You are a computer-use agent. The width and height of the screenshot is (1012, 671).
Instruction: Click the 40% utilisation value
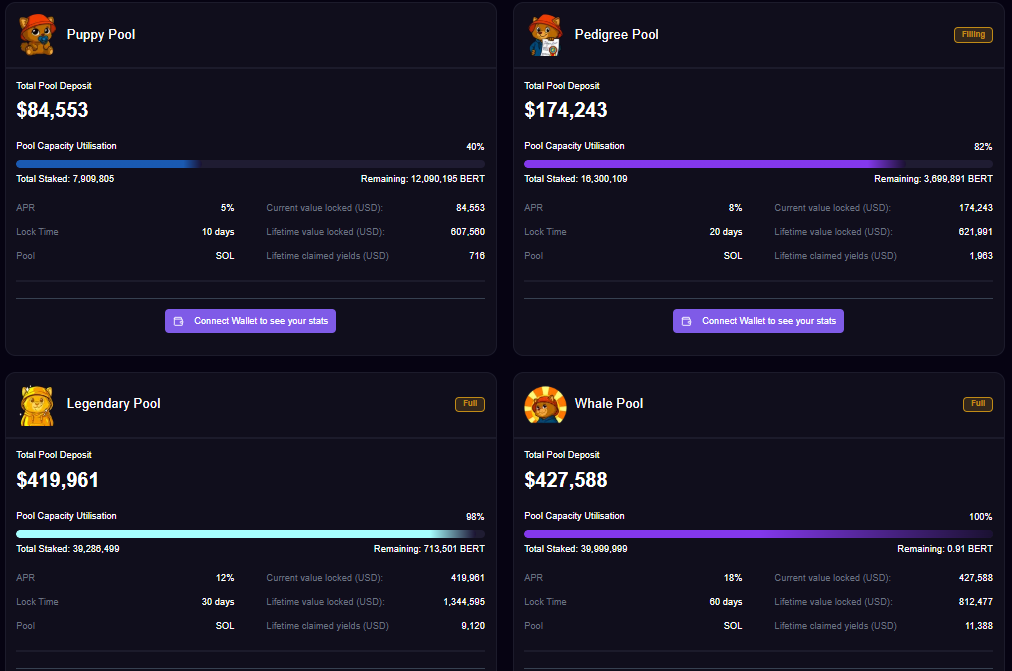pyautogui.click(x=475, y=146)
